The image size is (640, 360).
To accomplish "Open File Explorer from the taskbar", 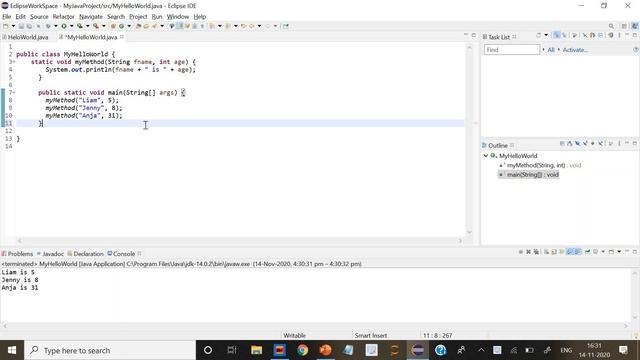I will 256,350.
